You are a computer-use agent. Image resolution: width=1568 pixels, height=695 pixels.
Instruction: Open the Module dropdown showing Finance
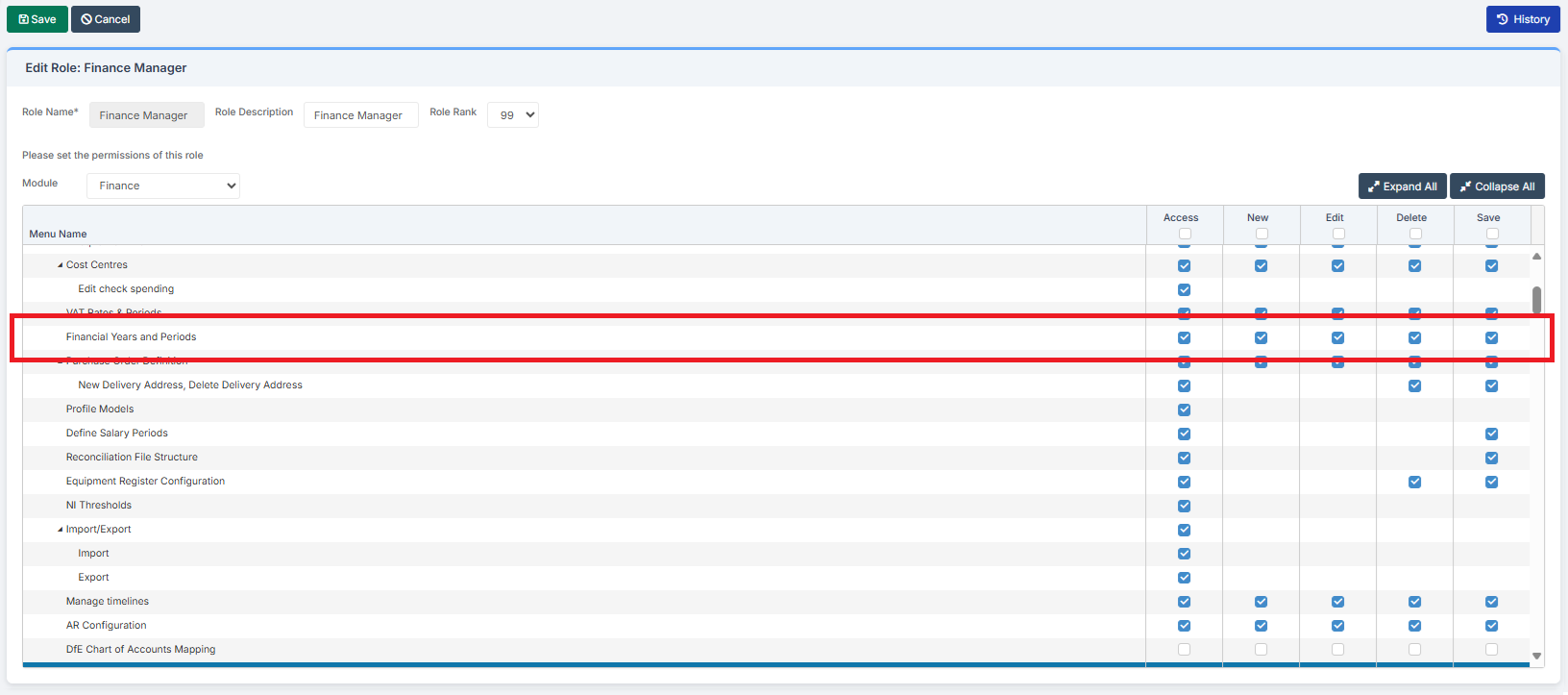click(163, 186)
